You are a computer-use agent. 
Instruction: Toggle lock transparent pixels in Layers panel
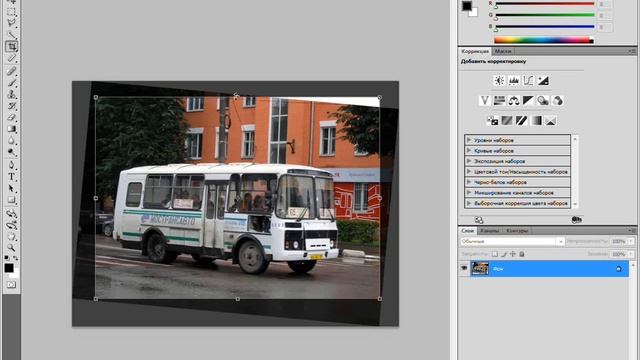tap(495, 254)
